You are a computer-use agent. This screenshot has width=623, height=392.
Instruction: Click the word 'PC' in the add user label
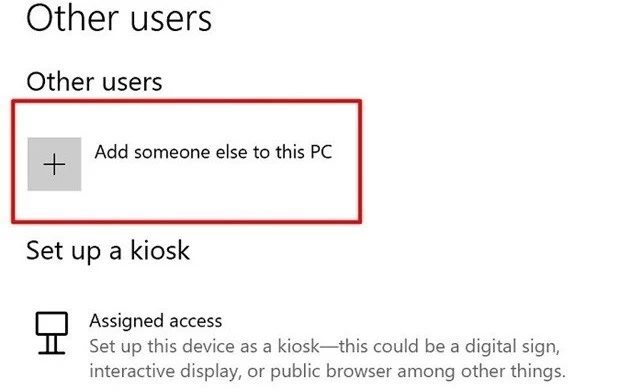tap(321, 152)
